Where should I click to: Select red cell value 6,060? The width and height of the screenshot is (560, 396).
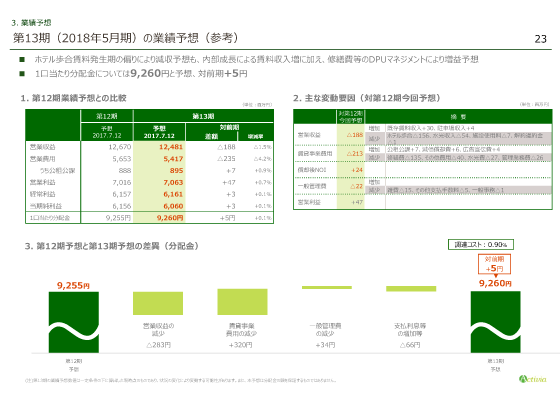coord(173,206)
